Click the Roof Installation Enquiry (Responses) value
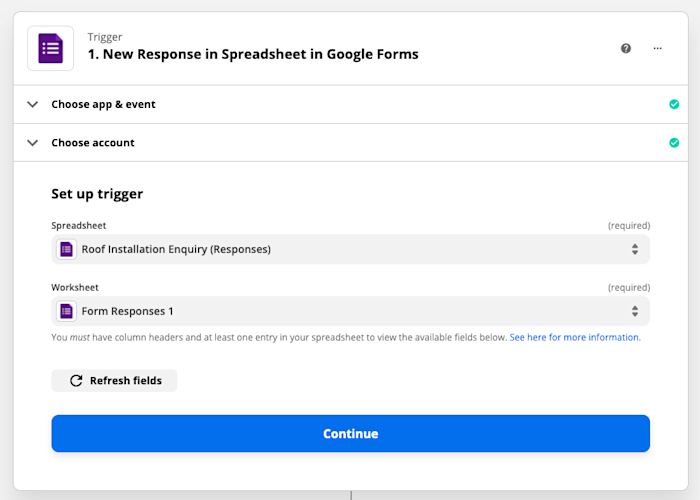Viewport: 700px width, 500px height. tap(176, 249)
